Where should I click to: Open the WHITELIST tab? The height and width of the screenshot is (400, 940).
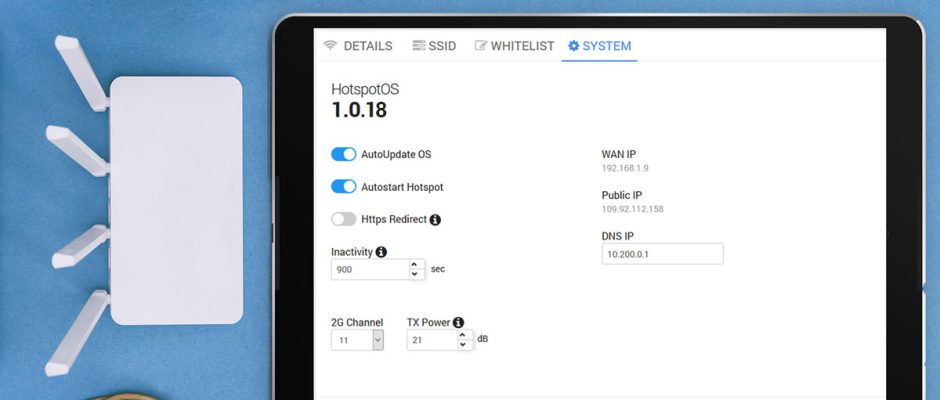point(514,46)
